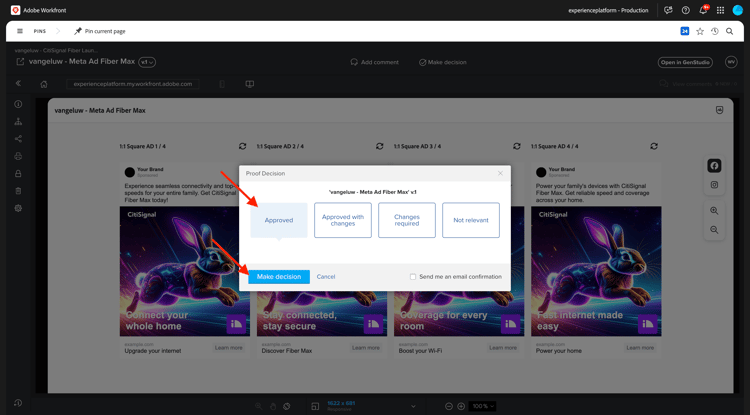Close the Proof Decision dialog
The height and width of the screenshot is (415, 750).
point(500,173)
